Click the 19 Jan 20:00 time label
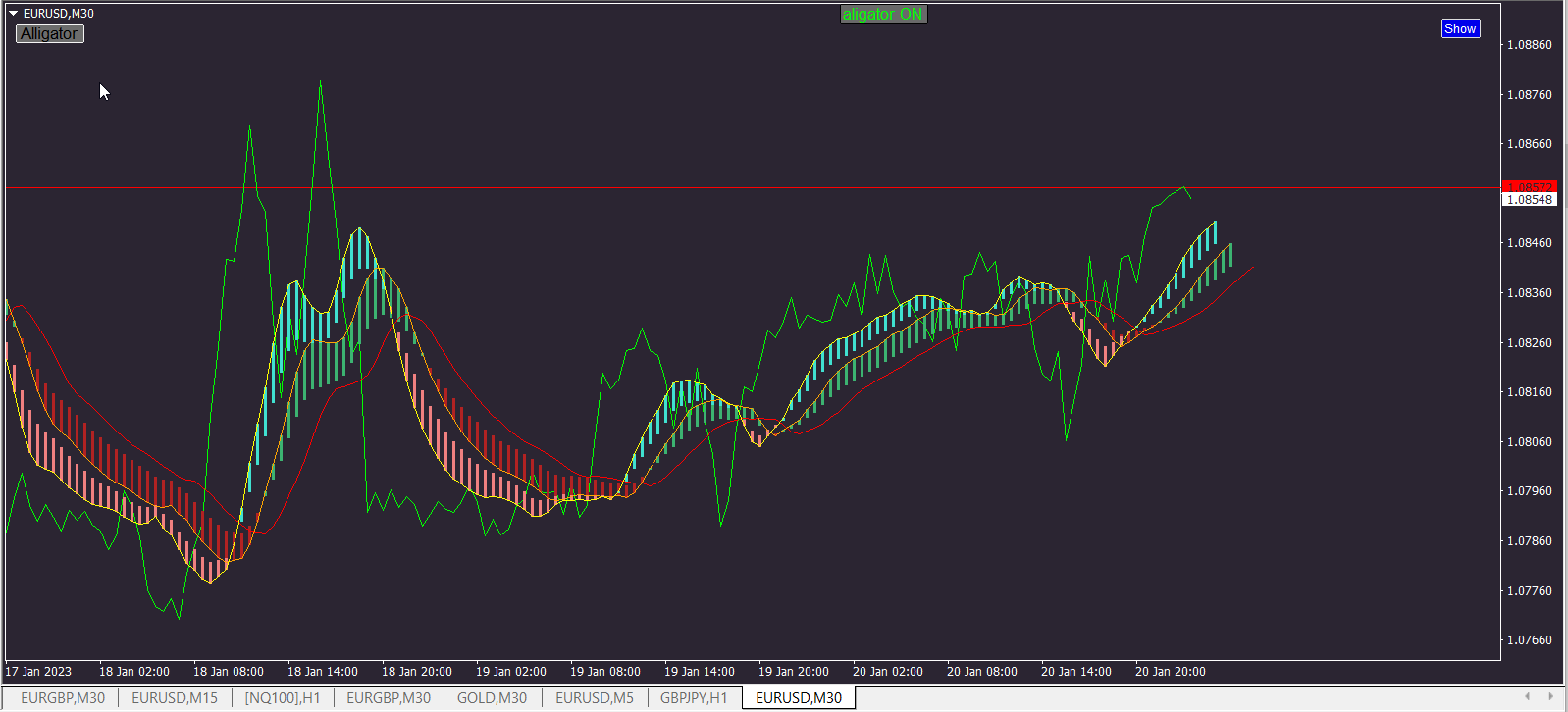Image resolution: width=1568 pixels, height=712 pixels. tap(794, 672)
